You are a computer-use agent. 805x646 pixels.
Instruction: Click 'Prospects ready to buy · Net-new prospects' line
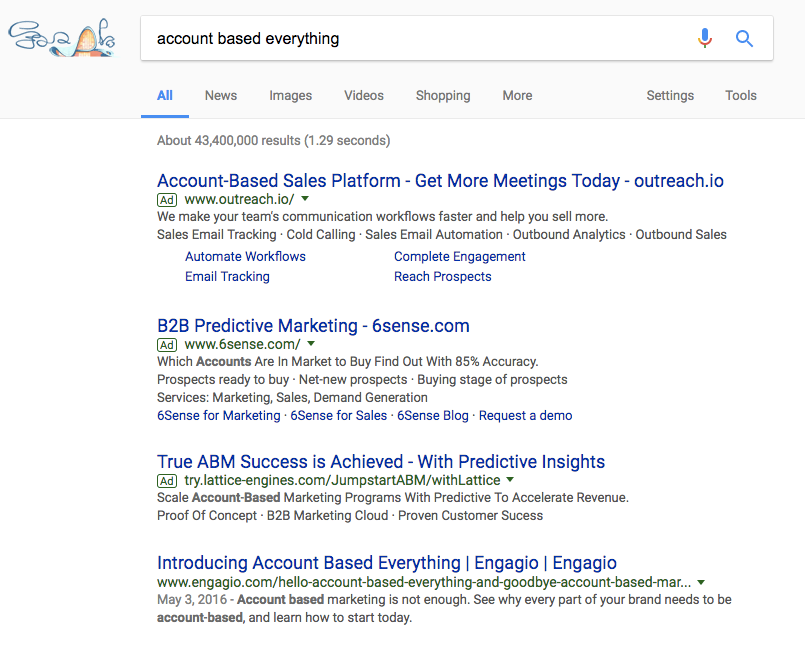coord(362,379)
